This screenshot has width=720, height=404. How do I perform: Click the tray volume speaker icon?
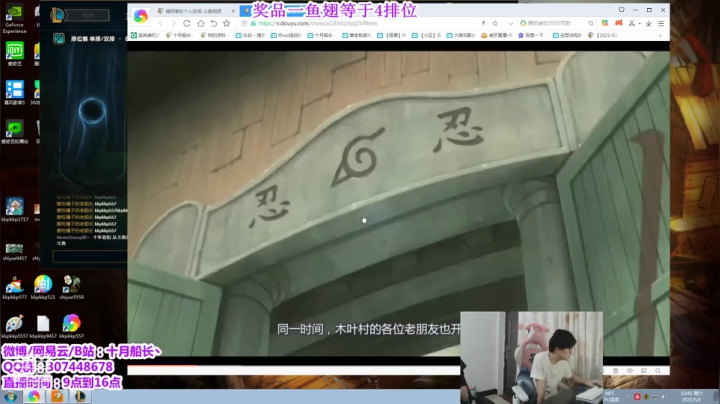[x=664, y=397]
